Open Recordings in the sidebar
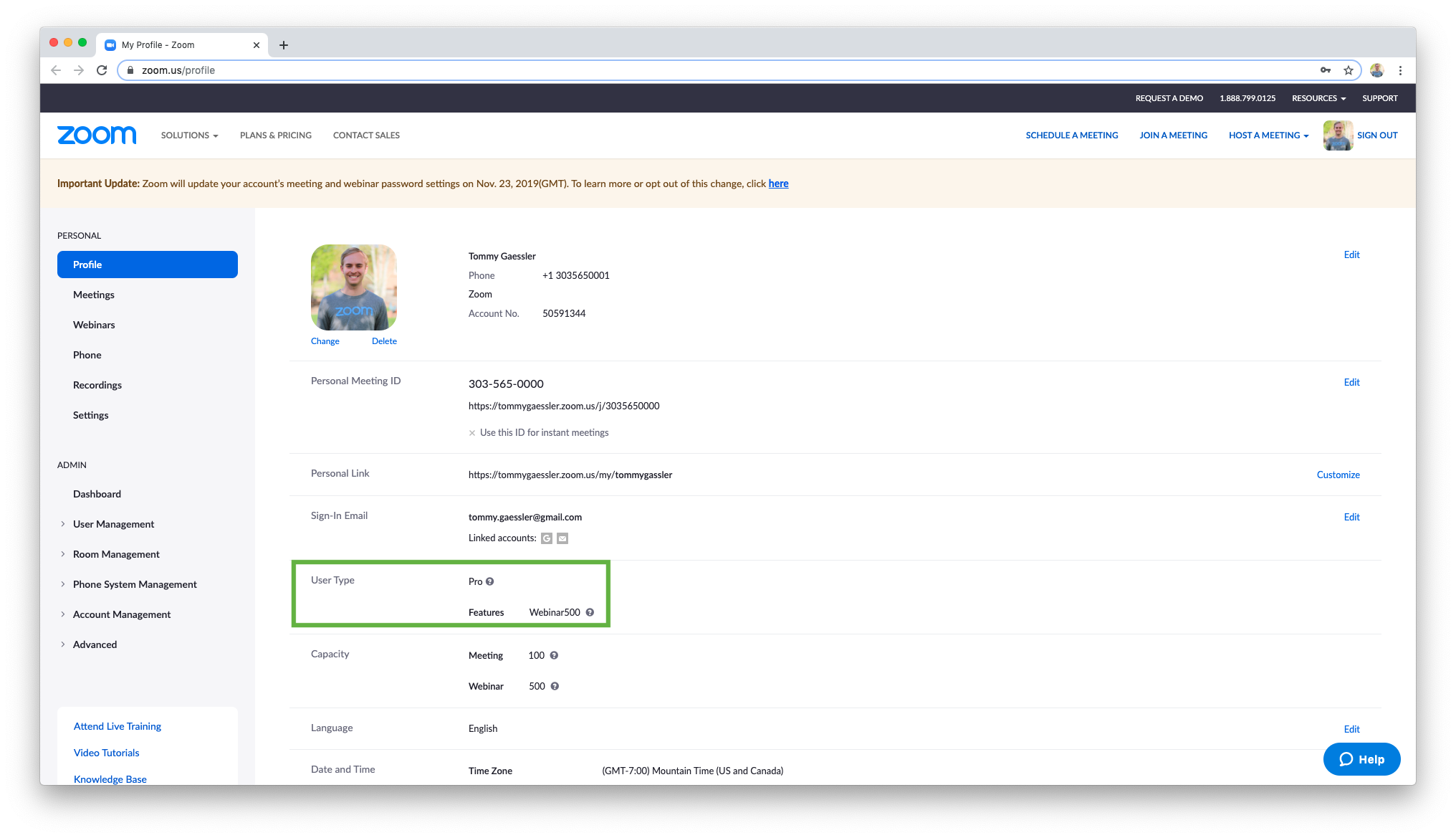 [97, 385]
